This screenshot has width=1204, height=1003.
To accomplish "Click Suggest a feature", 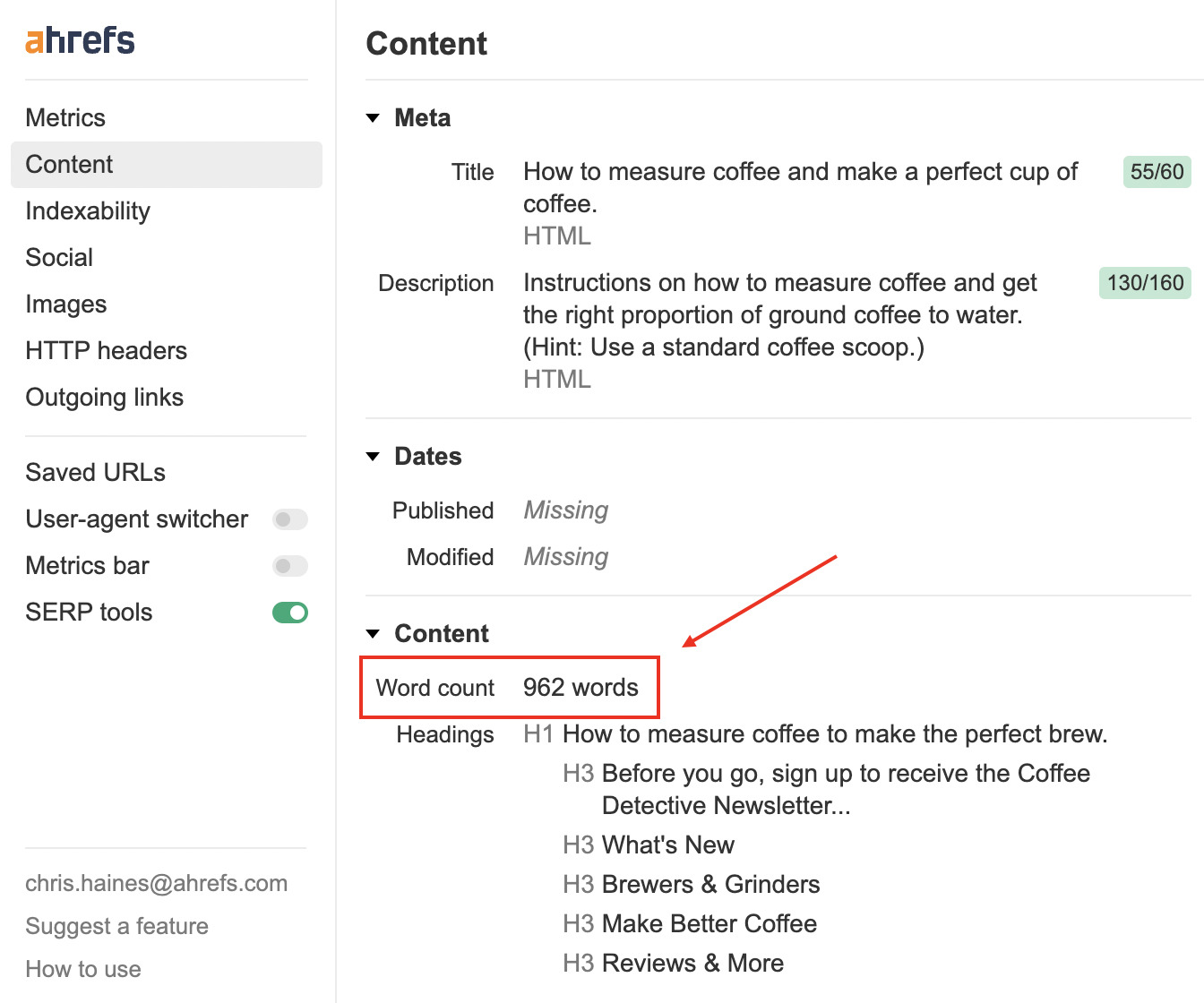I will click(116, 926).
